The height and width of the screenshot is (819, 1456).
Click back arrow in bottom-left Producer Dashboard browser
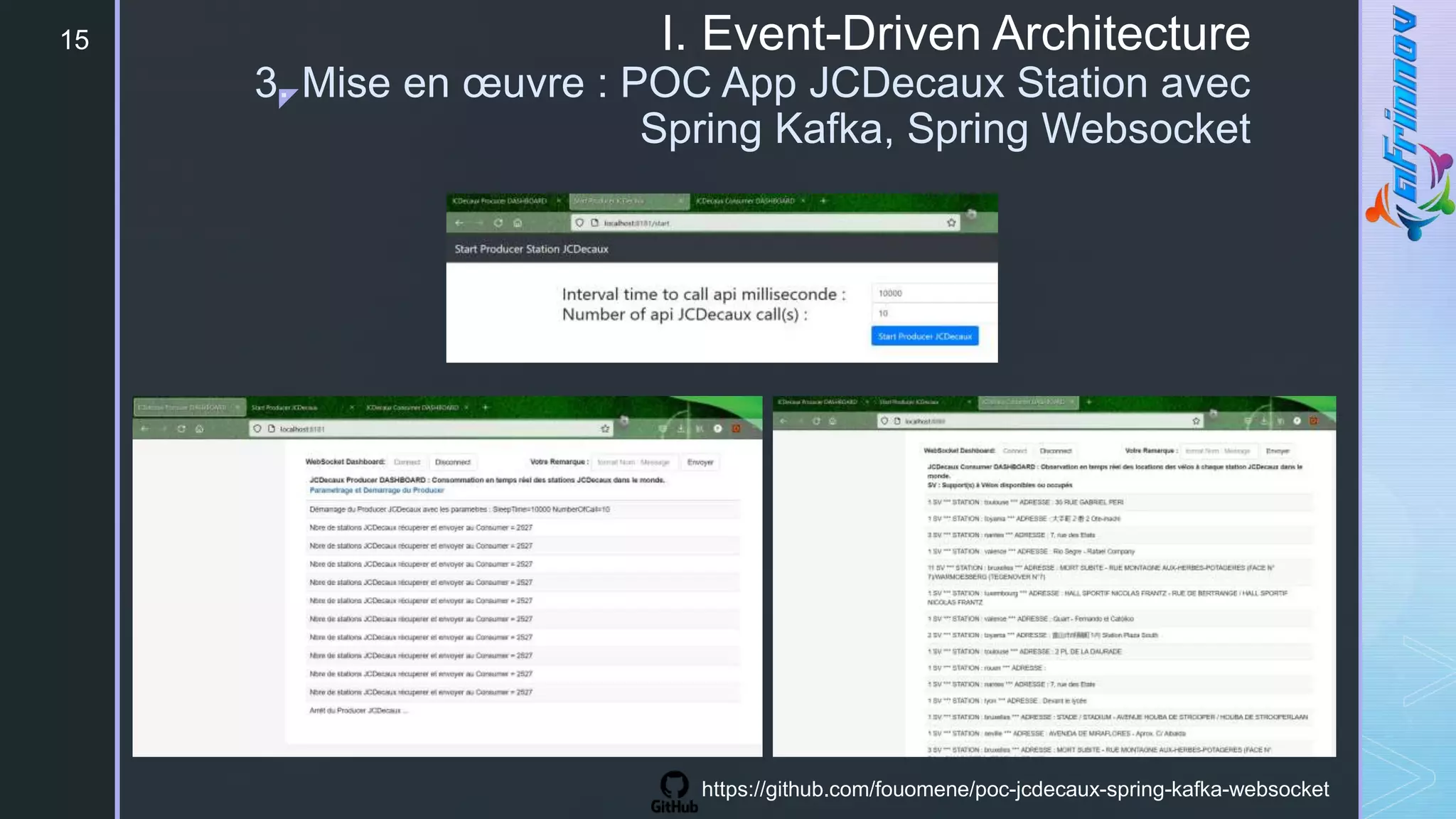144,429
